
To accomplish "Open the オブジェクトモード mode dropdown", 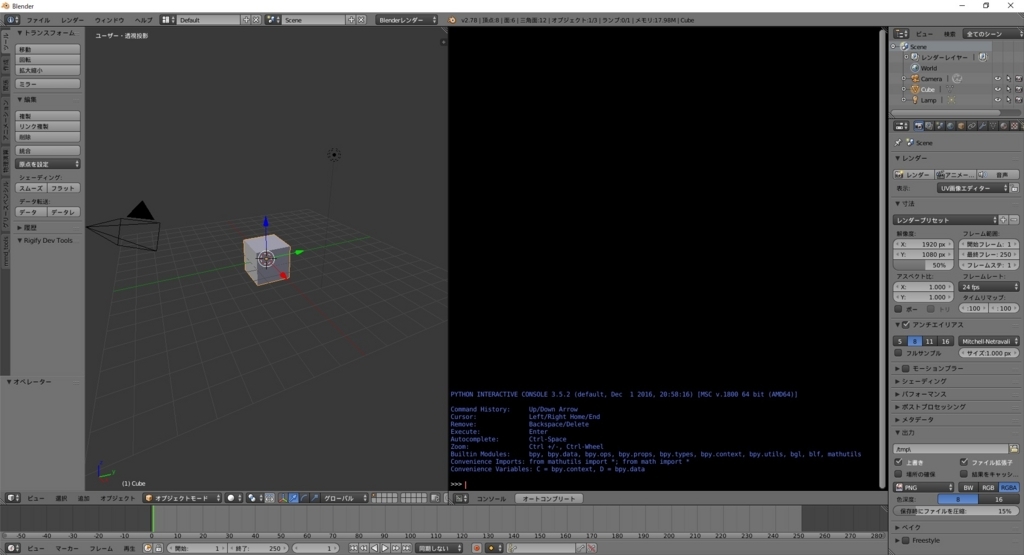I will [x=182, y=498].
